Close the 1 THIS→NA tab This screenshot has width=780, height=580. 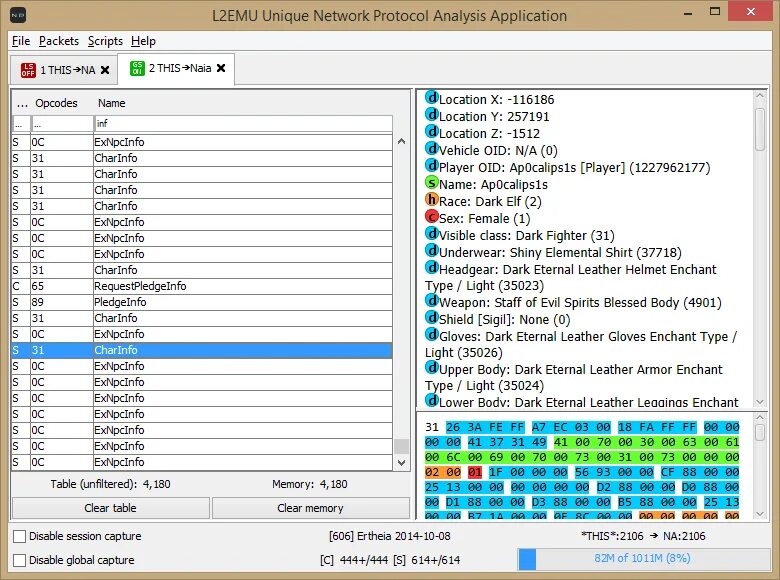[105, 70]
